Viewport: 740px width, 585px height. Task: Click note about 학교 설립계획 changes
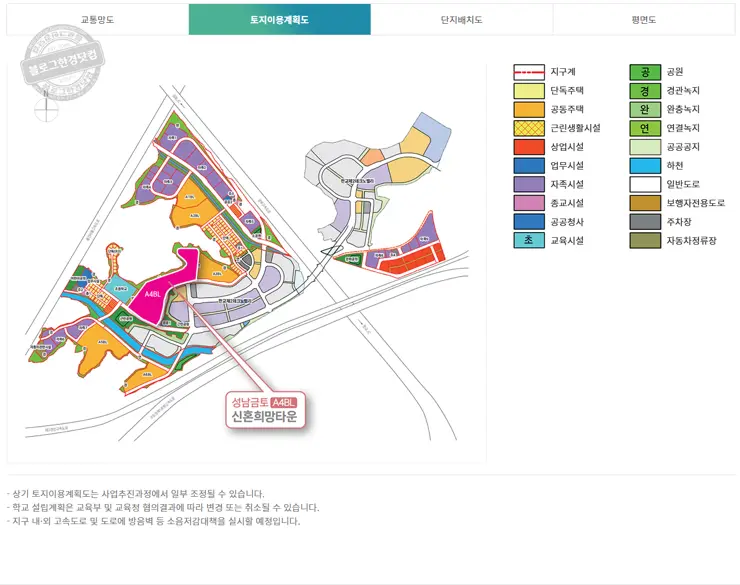pyautogui.click(x=163, y=508)
